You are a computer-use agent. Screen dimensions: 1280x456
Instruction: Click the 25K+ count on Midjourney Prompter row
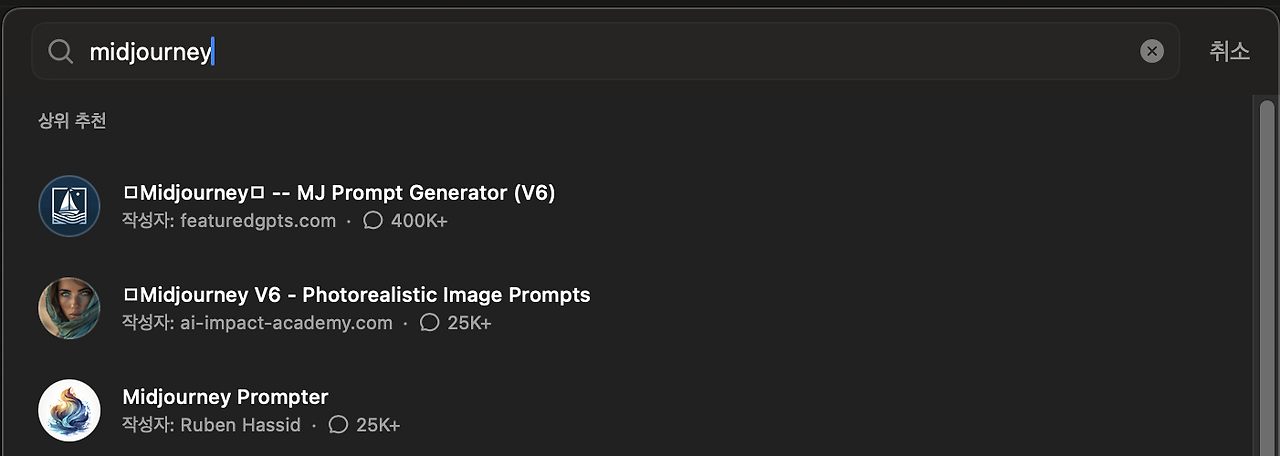click(378, 425)
